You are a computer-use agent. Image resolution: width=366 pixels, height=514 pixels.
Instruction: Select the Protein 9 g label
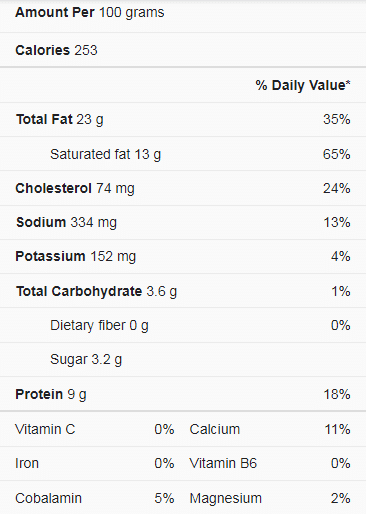(x=51, y=394)
